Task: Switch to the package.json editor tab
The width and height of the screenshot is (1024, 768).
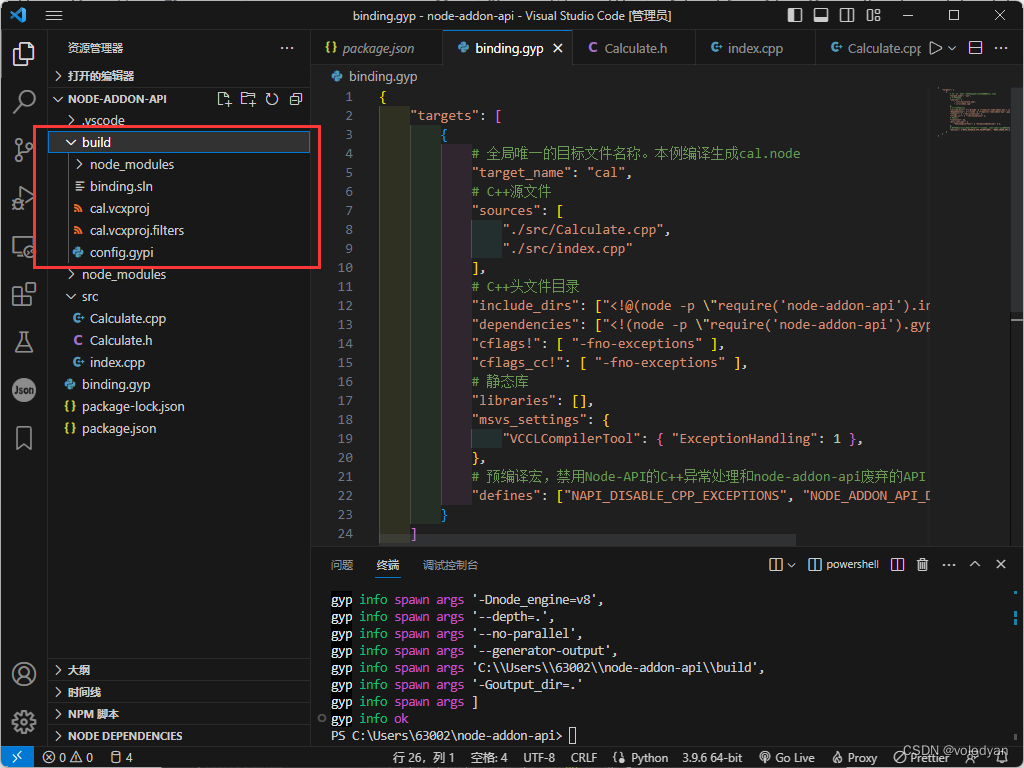Action: (x=377, y=48)
